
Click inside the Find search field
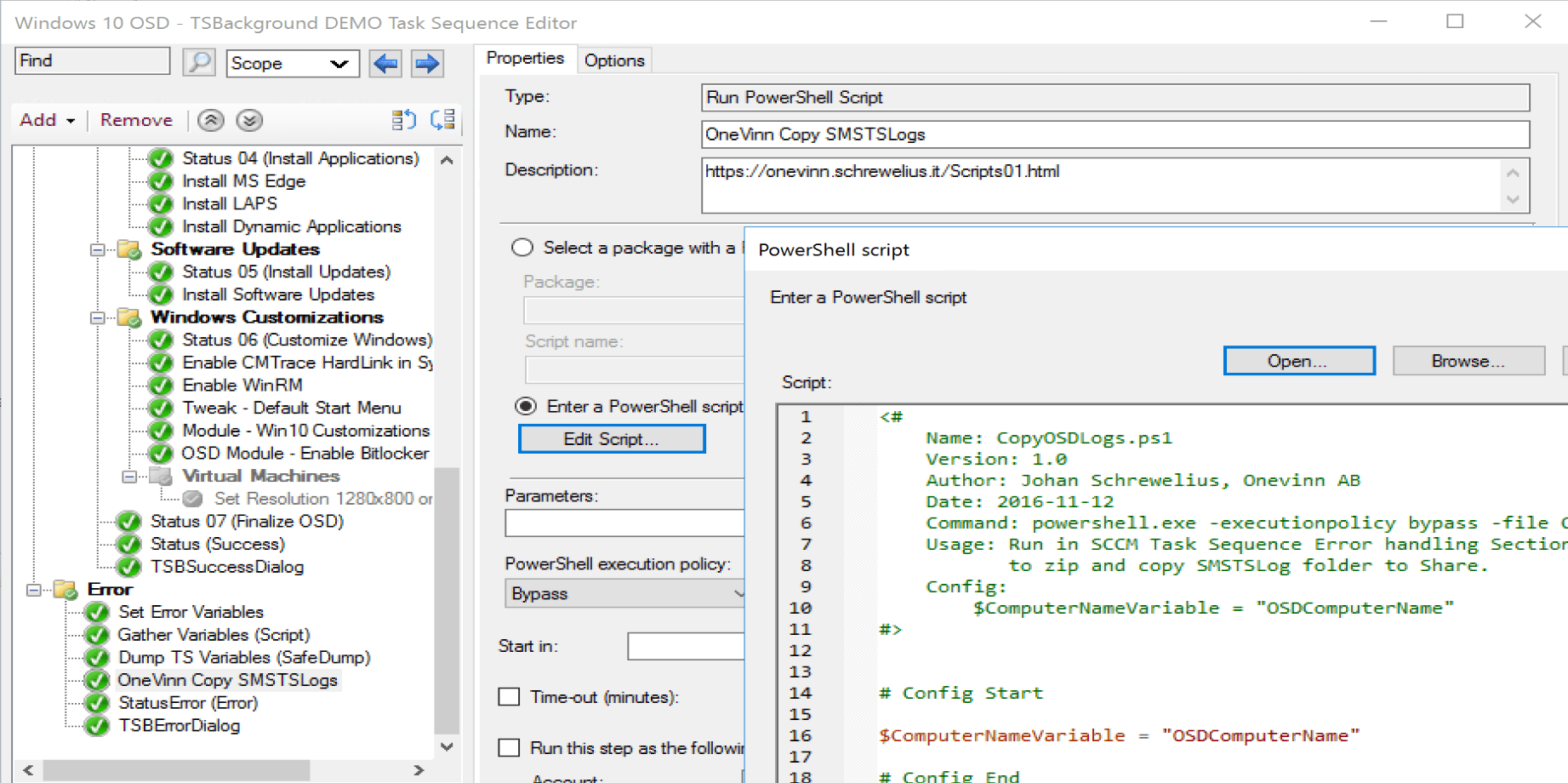point(92,60)
